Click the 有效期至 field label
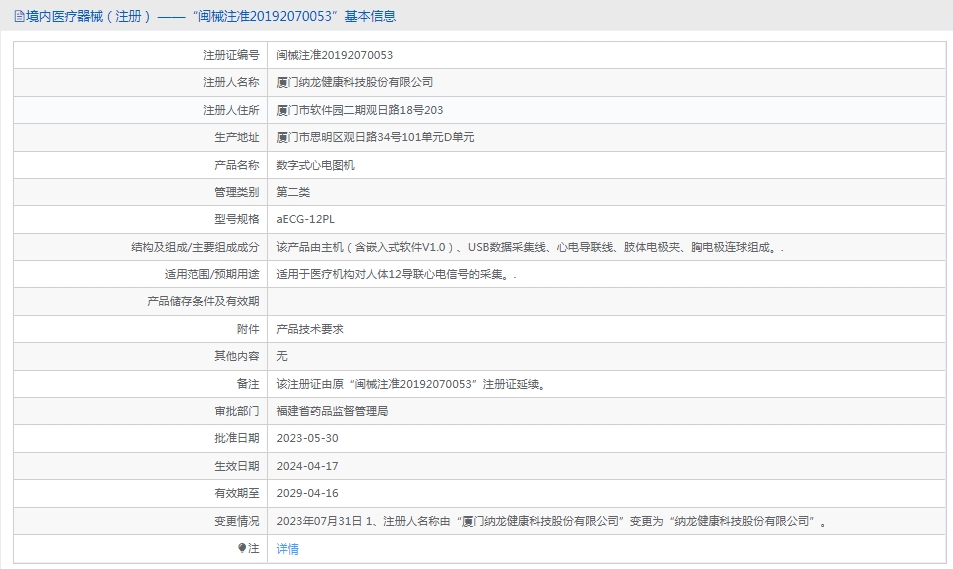 pos(236,494)
